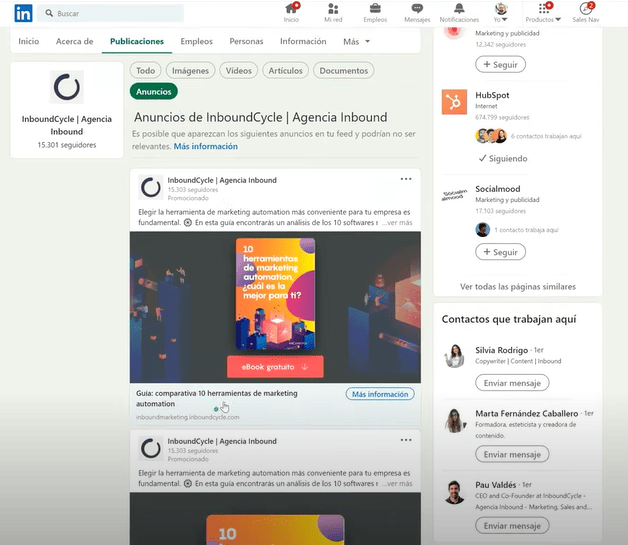628x545 pixels.
Task: Expand first ad text with ver más
Action: click(397, 223)
